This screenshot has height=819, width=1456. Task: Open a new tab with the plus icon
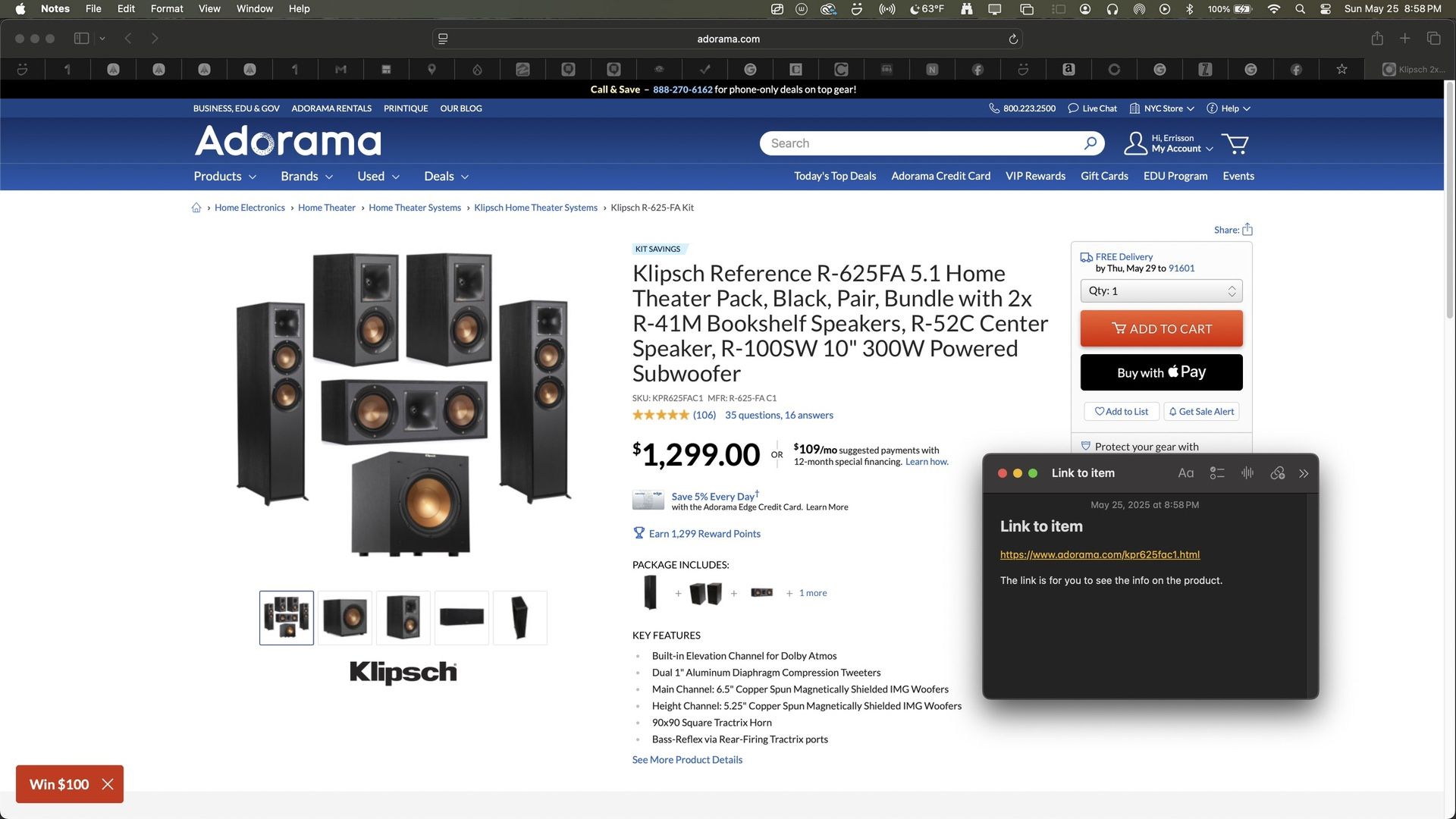1404,39
